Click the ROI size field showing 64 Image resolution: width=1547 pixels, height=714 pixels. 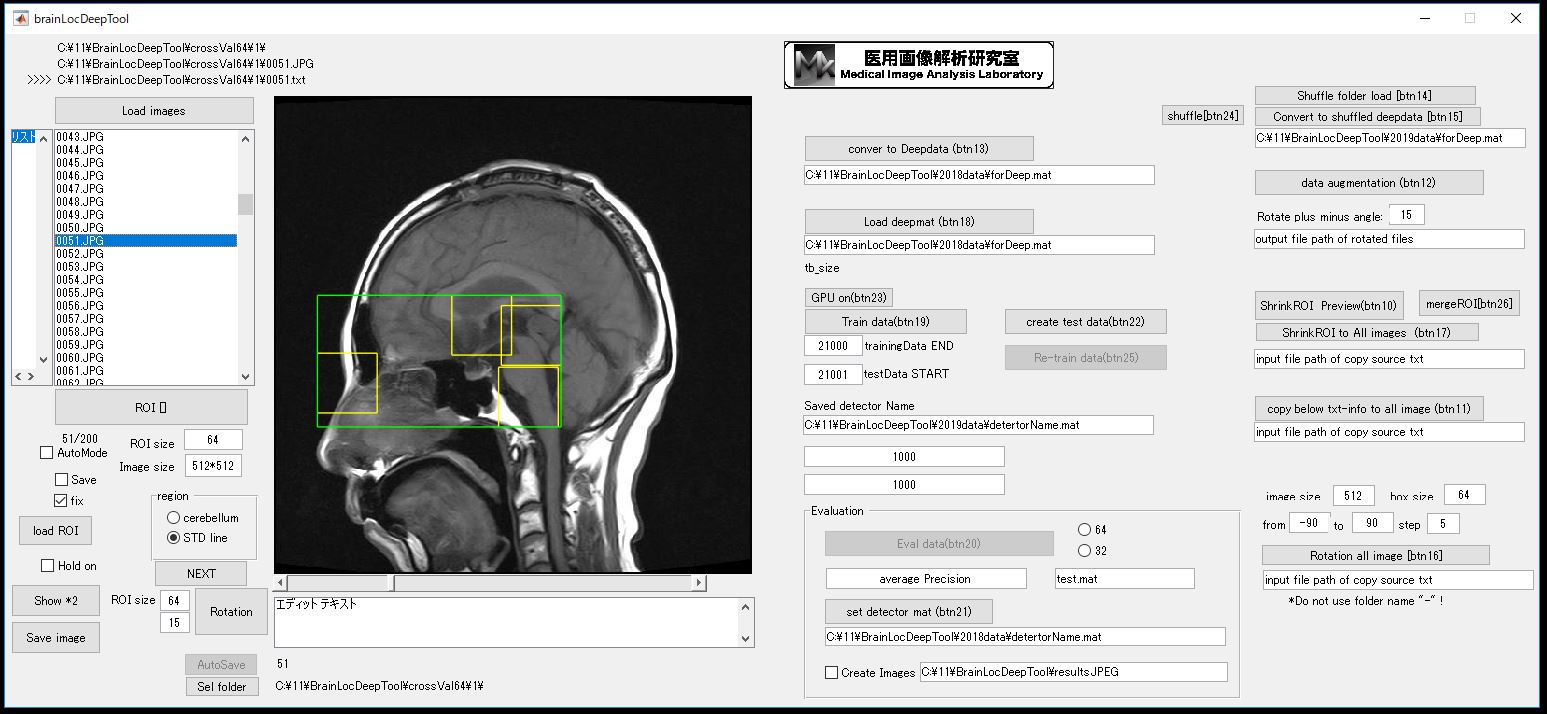pyautogui.click(x=213, y=441)
